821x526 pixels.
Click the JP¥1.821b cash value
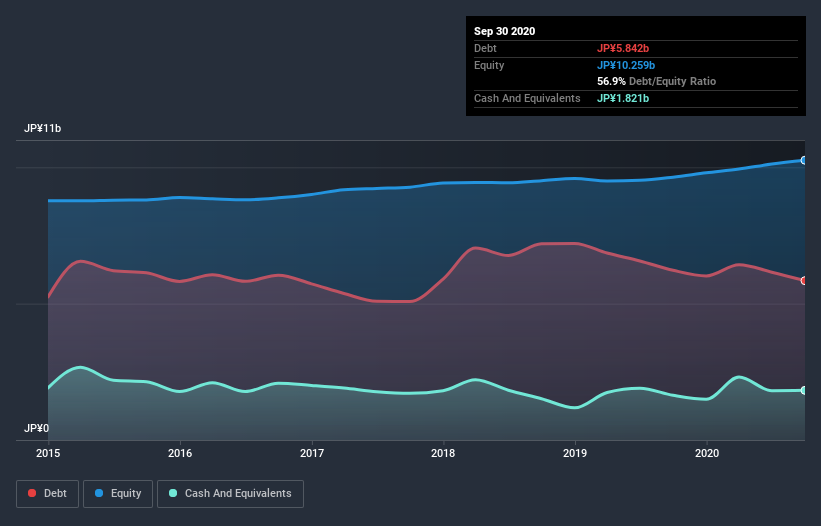pos(623,98)
